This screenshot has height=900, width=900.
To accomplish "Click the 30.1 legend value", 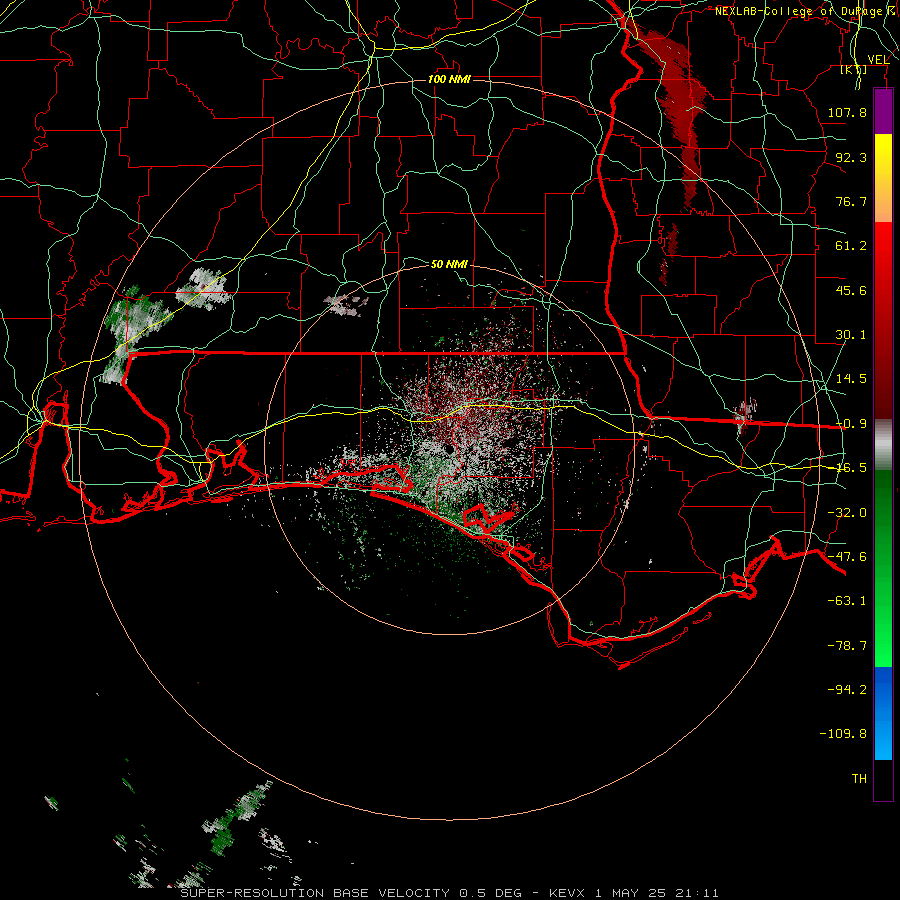I will (x=851, y=335).
